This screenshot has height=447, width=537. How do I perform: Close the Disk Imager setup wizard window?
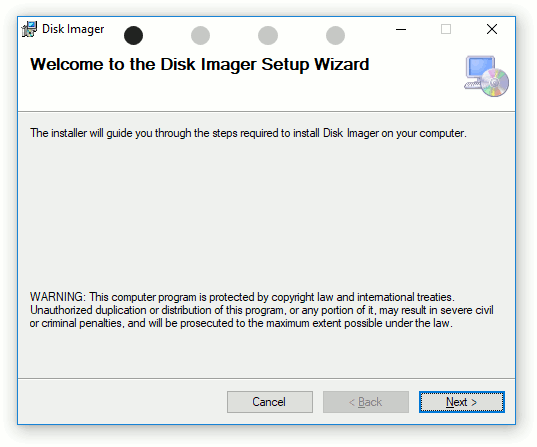coord(492,29)
